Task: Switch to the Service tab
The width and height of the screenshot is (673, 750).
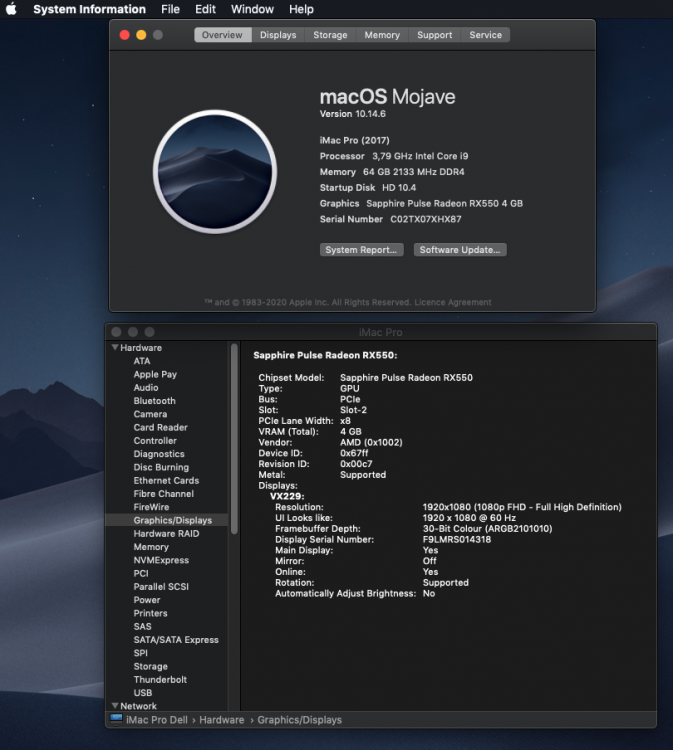Action: (x=485, y=35)
